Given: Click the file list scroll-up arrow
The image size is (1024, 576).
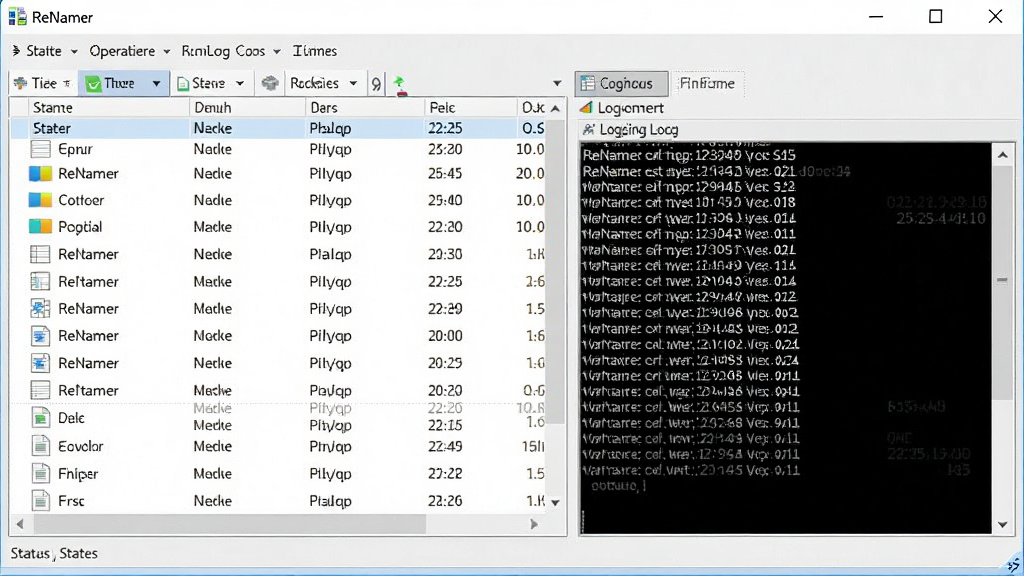Looking at the screenshot, I should [556, 108].
